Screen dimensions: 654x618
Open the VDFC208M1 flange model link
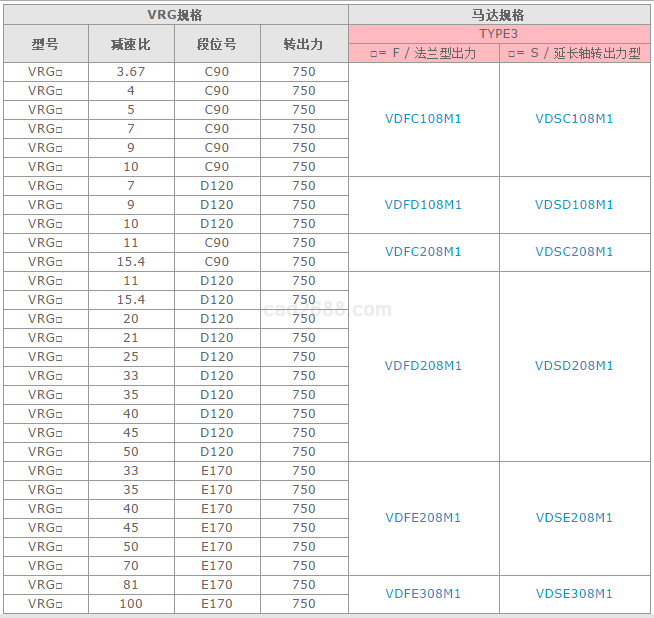423,252
